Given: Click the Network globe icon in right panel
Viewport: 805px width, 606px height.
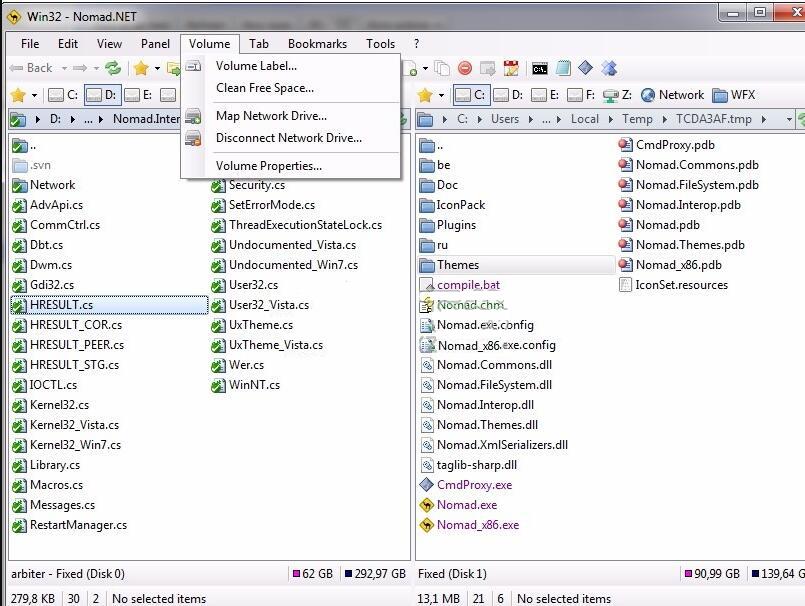Looking at the screenshot, I should [648, 95].
